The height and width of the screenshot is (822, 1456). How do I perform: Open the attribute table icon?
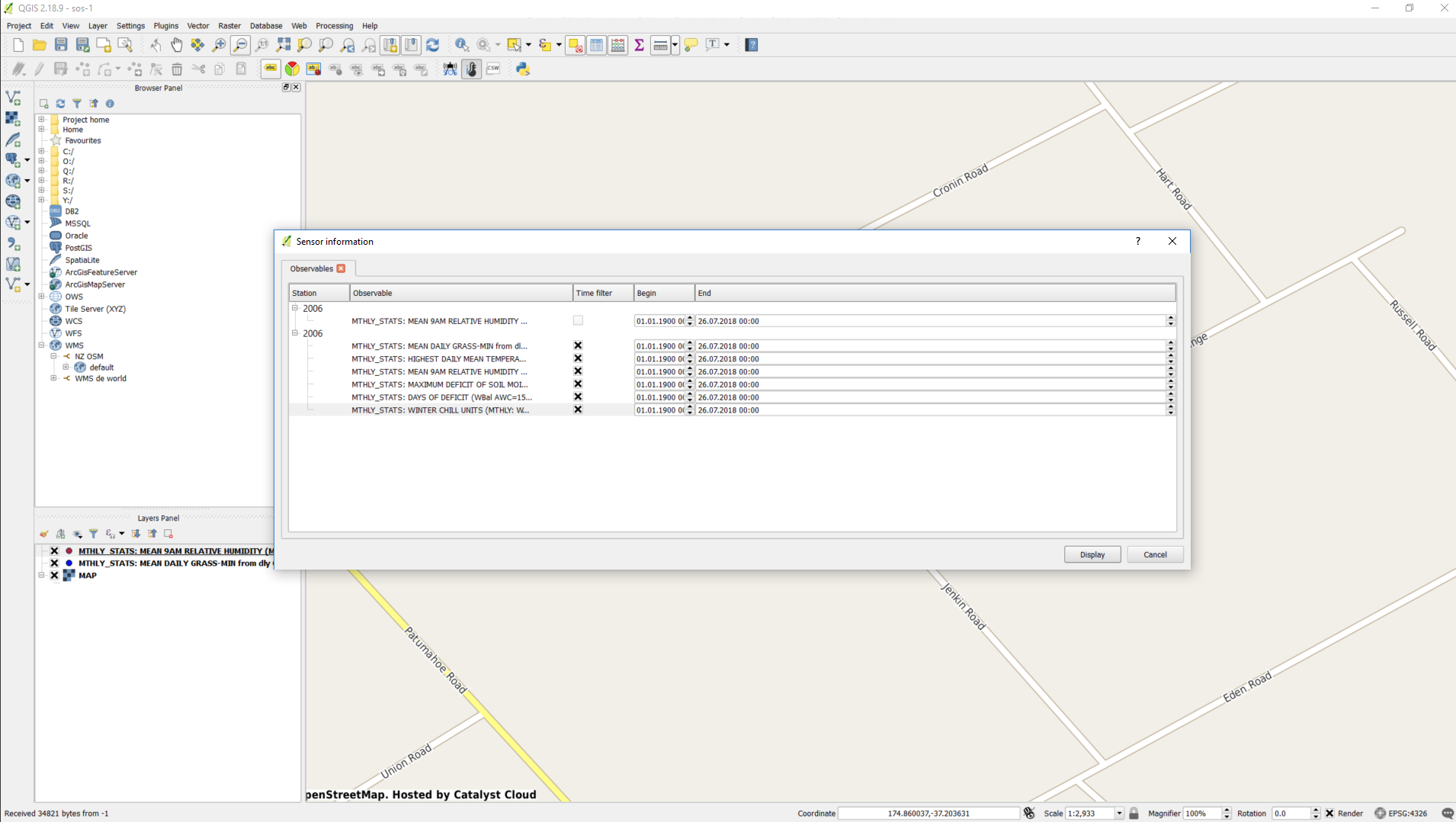[x=597, y=45]
